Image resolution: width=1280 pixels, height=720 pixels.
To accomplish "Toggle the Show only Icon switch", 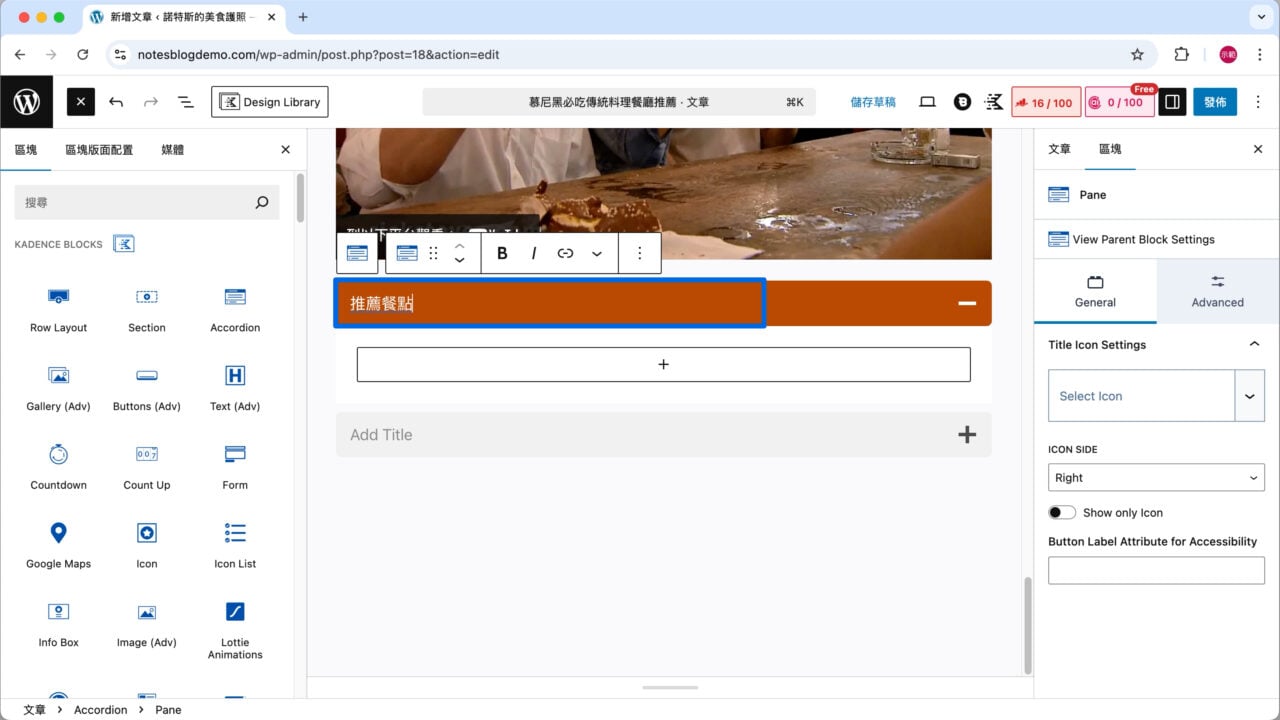I will (1061, 512).
